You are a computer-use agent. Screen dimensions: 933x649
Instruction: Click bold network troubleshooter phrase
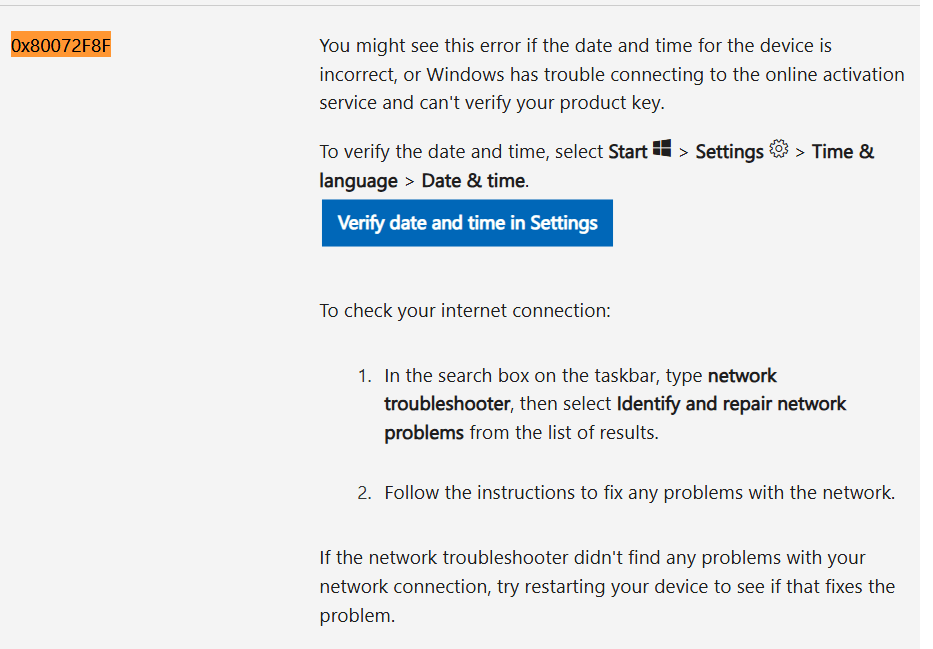tap(580, 390)
